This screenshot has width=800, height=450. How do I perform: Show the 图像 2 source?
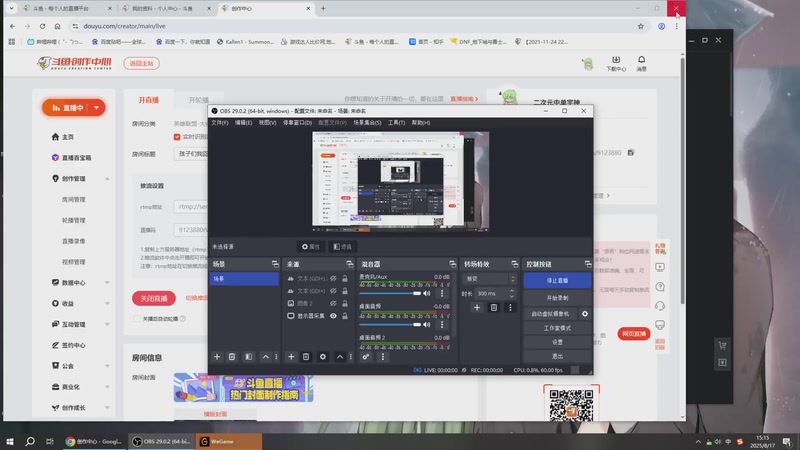[x=333, y=303]
